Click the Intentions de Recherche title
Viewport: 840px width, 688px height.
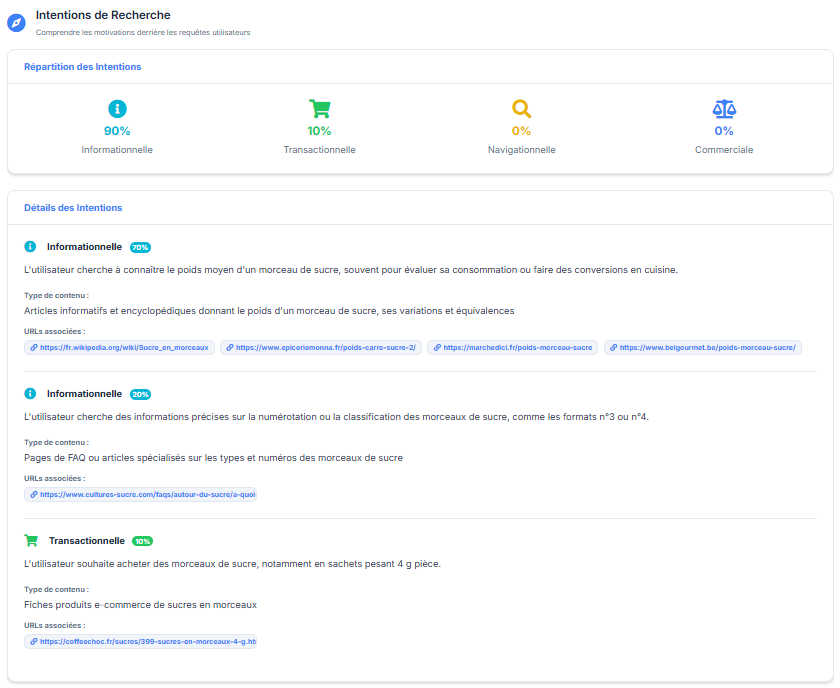pos(103,15)
